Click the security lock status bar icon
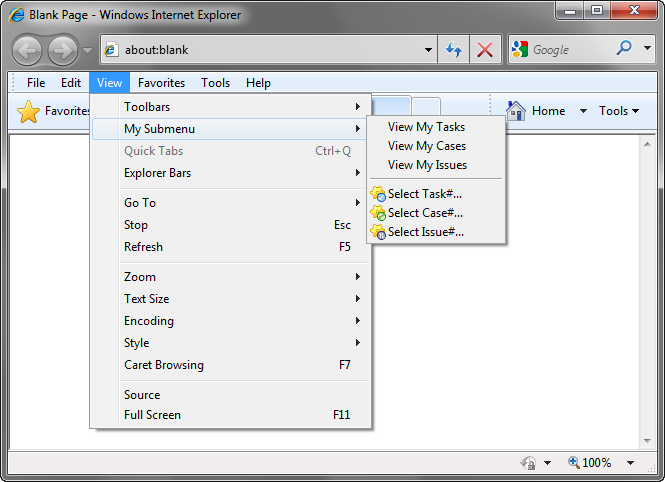Viewport: 665px width, 482px height. [528, 462]
